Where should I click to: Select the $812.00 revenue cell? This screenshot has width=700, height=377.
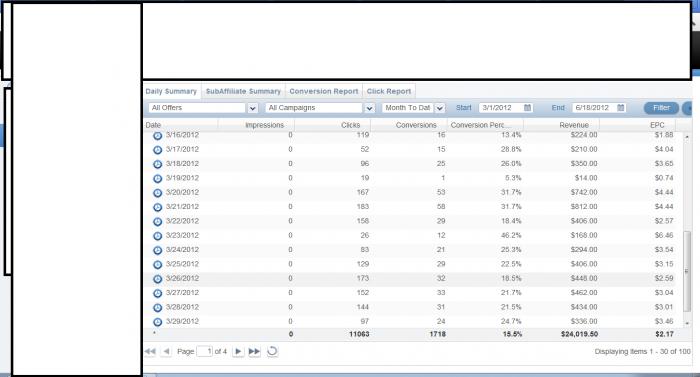(x=583, y=206)
